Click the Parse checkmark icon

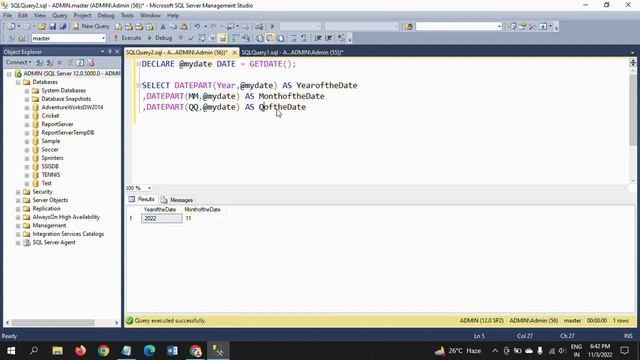[191, 38]
